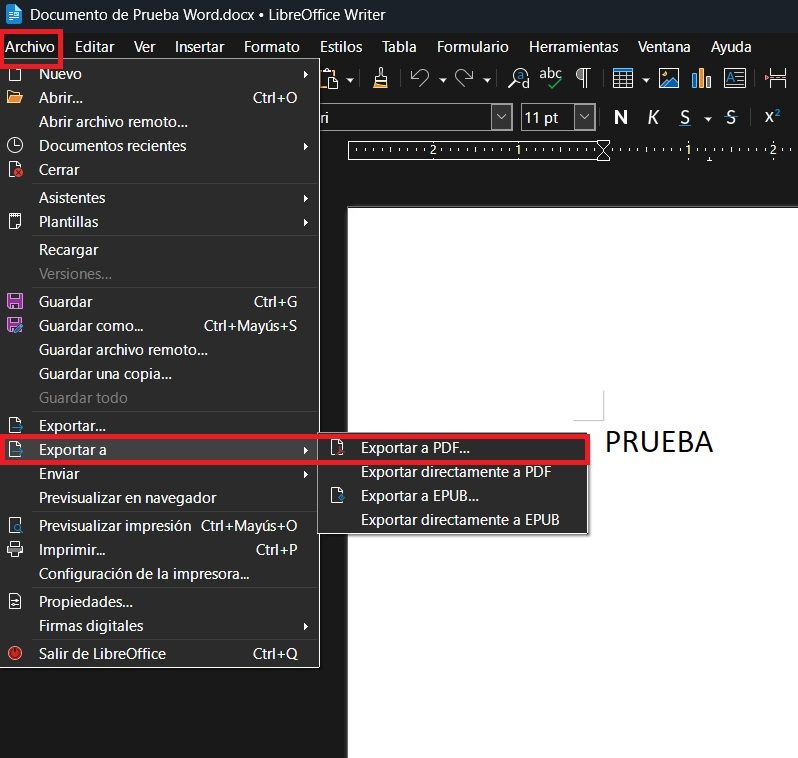Run the abc spelling check icon

[550, 78]
